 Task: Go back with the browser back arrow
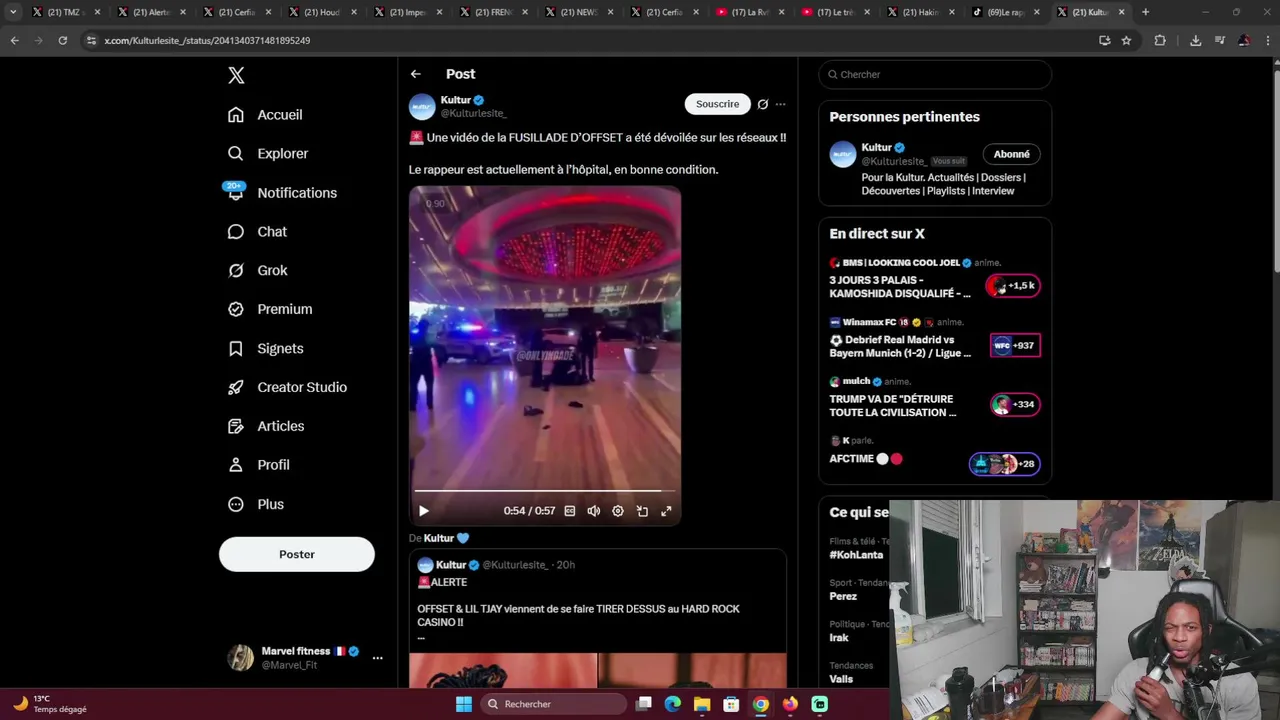click(x=14, y=40)
